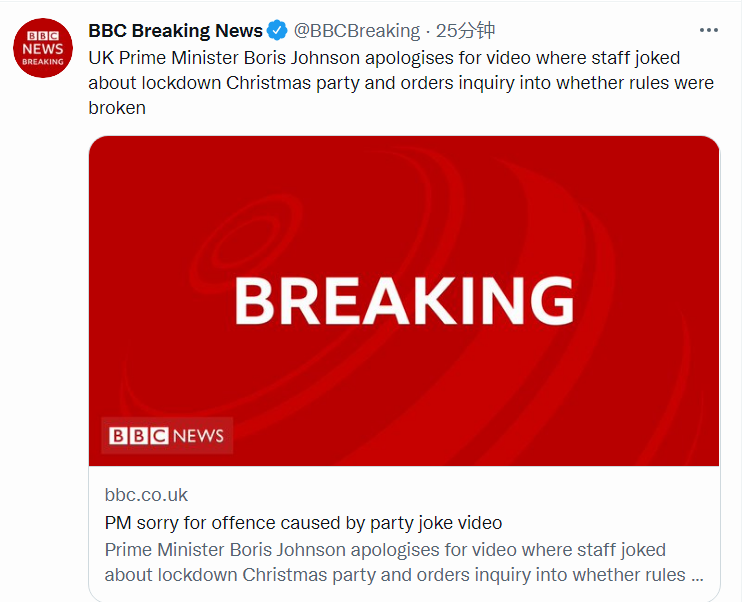Click "UK Prime Minister" in the tweet text
This screenshot has width=753, height=602.
[160, 57]
